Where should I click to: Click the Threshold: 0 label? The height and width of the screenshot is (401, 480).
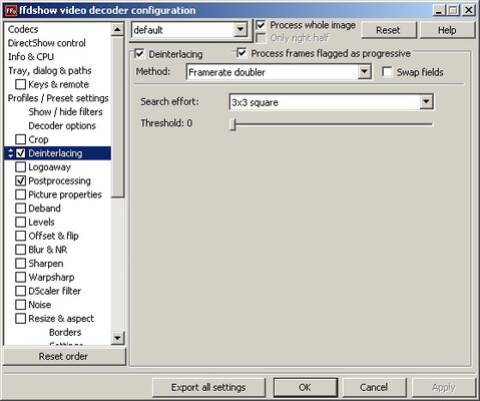[166, 123]
